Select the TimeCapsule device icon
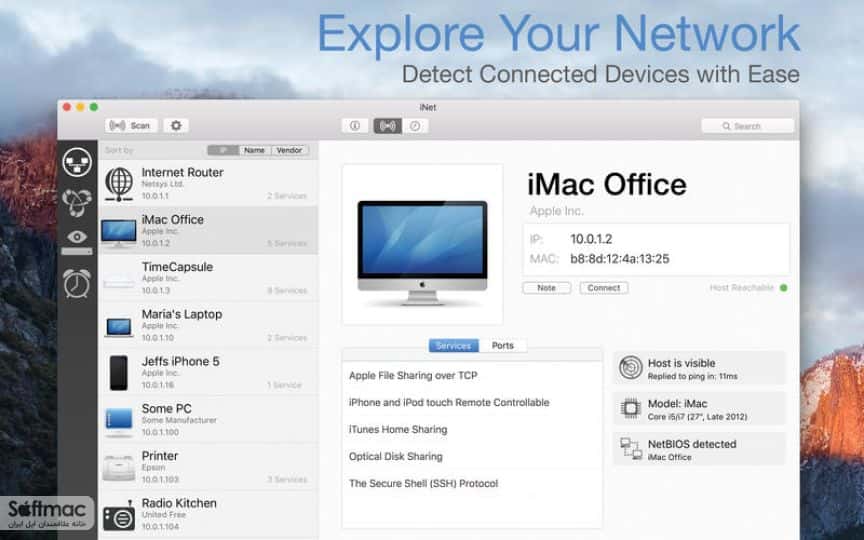 (118, 284)
